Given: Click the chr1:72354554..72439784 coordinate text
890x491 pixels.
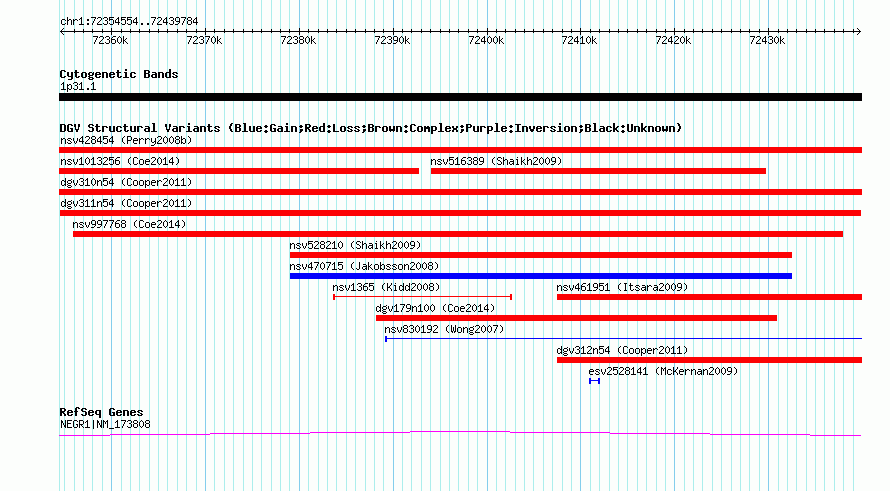Looking at the screenshot, I should pos(129,21).
